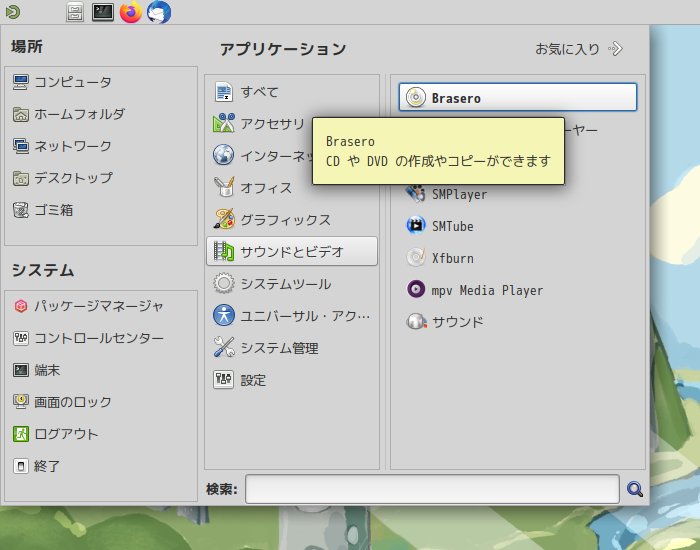
Task: Open the terminal icon in the top panel
Action: coord(103,12)
